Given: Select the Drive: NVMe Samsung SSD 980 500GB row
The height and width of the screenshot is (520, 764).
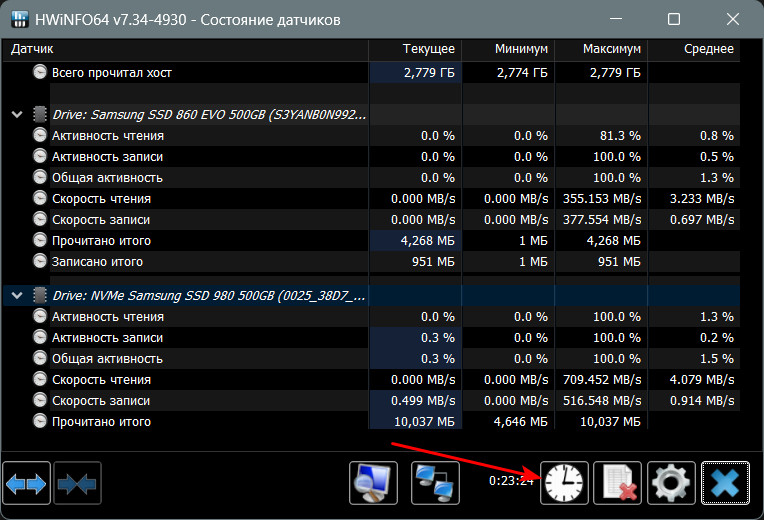Looking at the screenshot, I should [371, 296].
